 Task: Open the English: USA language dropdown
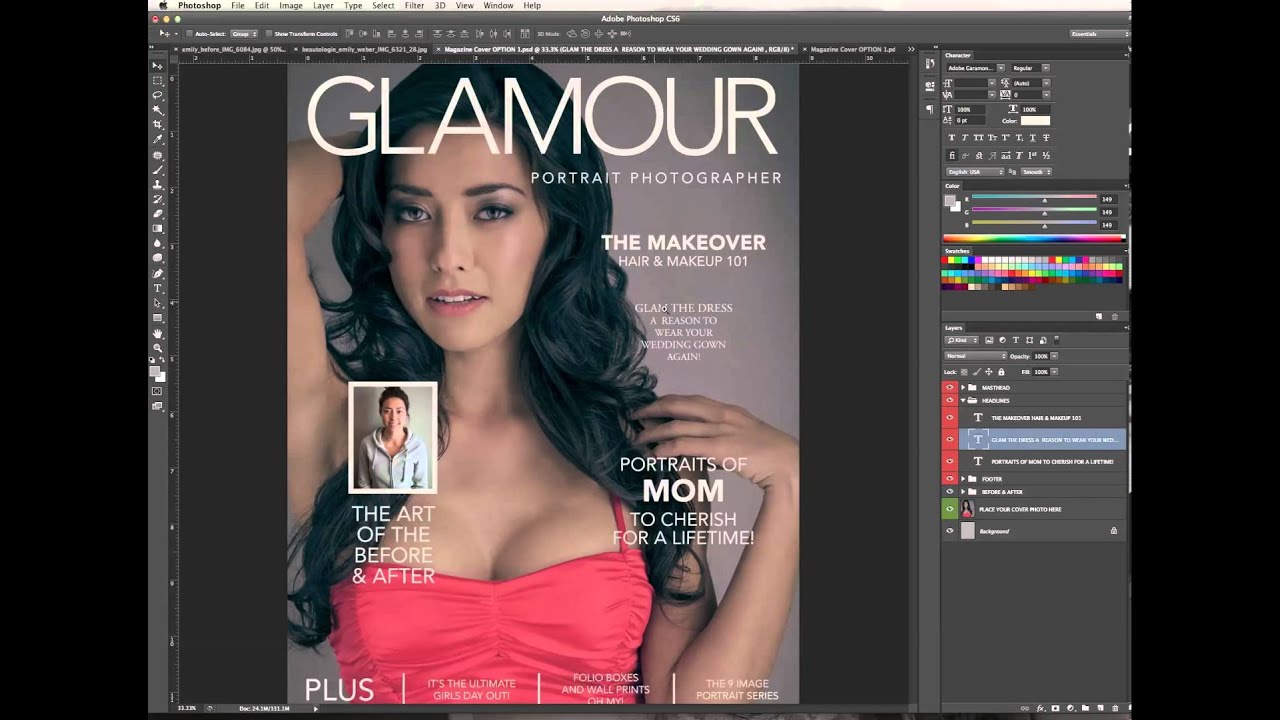975,172
